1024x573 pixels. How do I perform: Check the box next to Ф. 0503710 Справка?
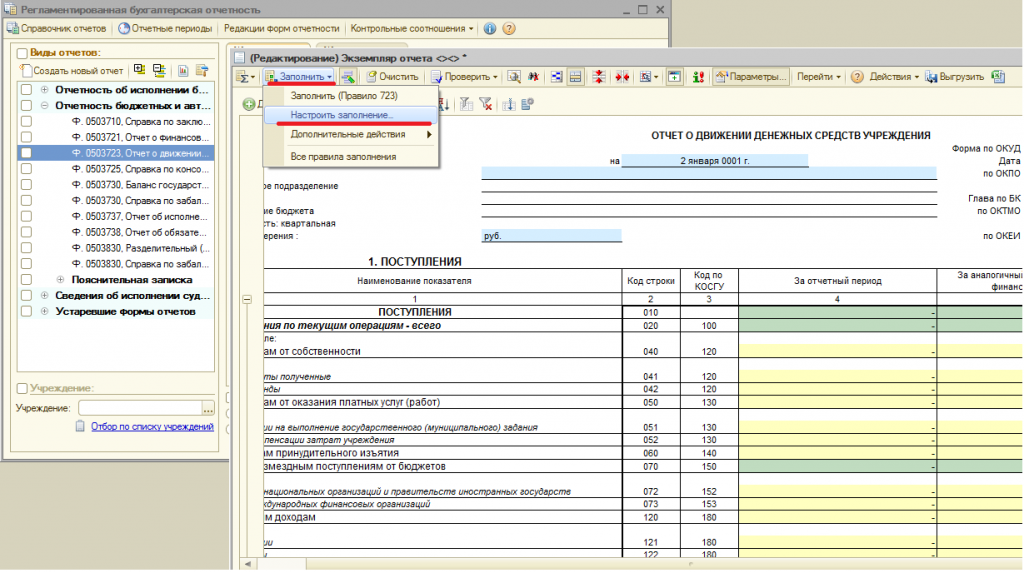click(x=26, y=122)
